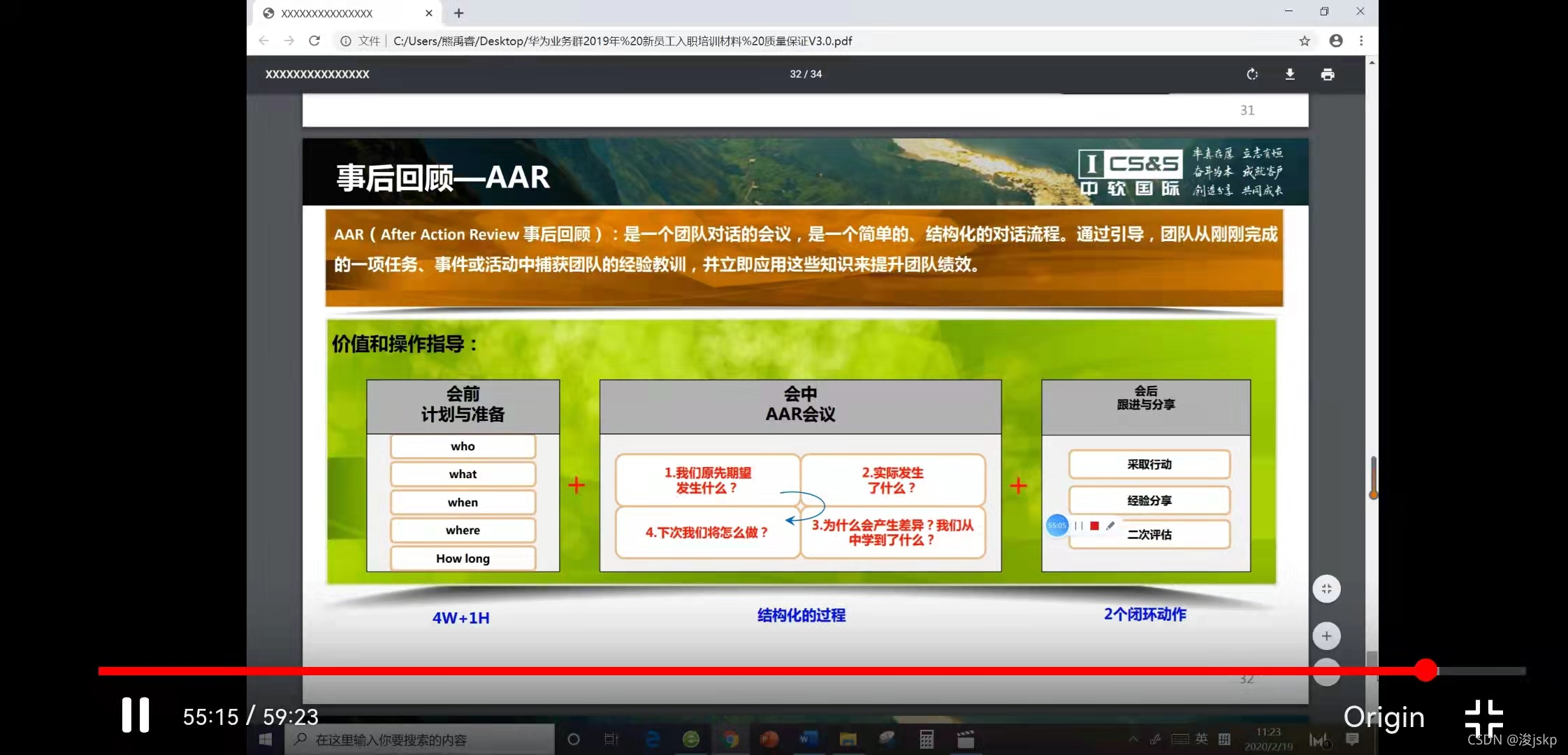Click the PDF fit-to-page round button
Viewport: 1568px width, 755px height.
tap(1326, 589)
